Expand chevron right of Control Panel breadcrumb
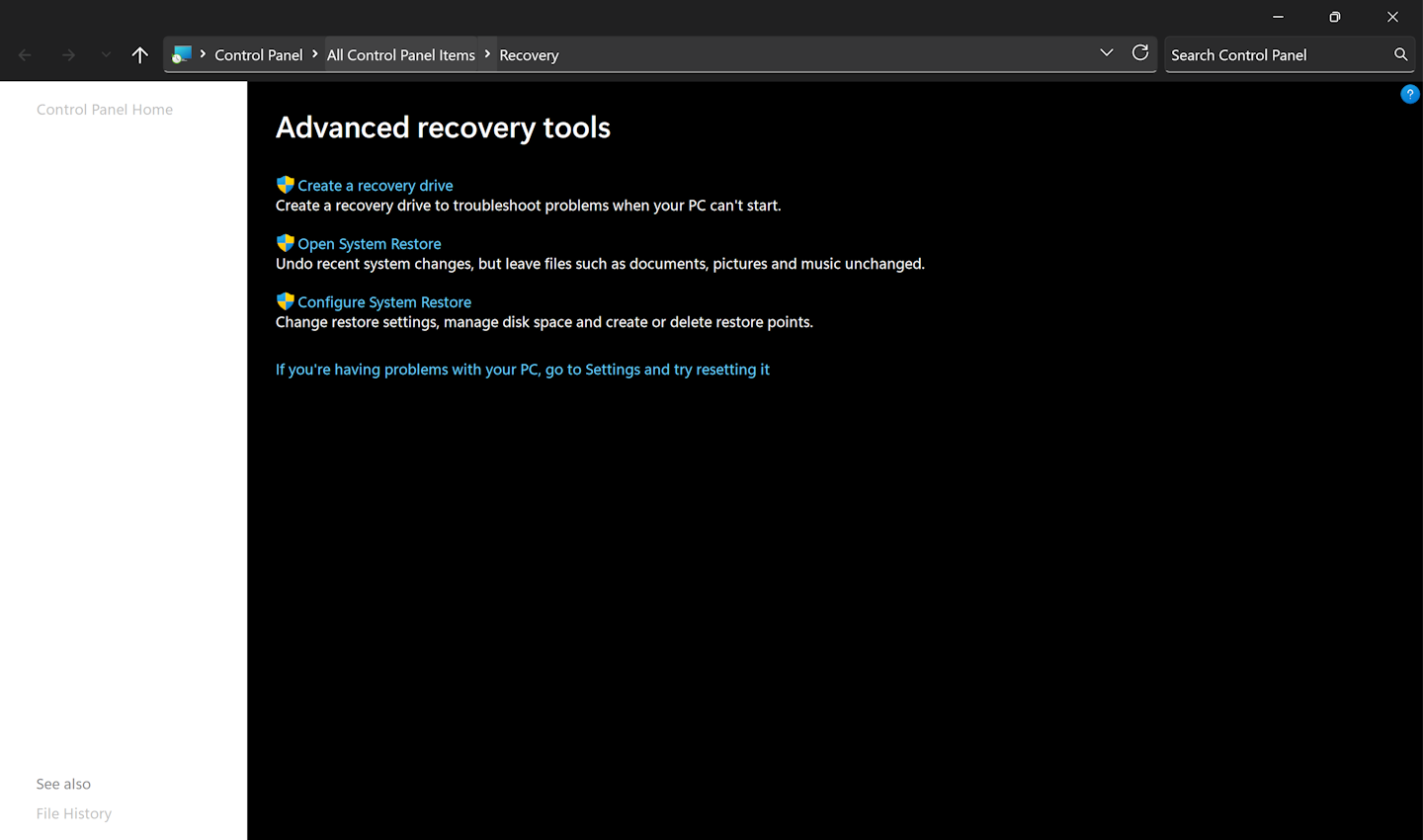1423x840 pixels. click(315, 54)
